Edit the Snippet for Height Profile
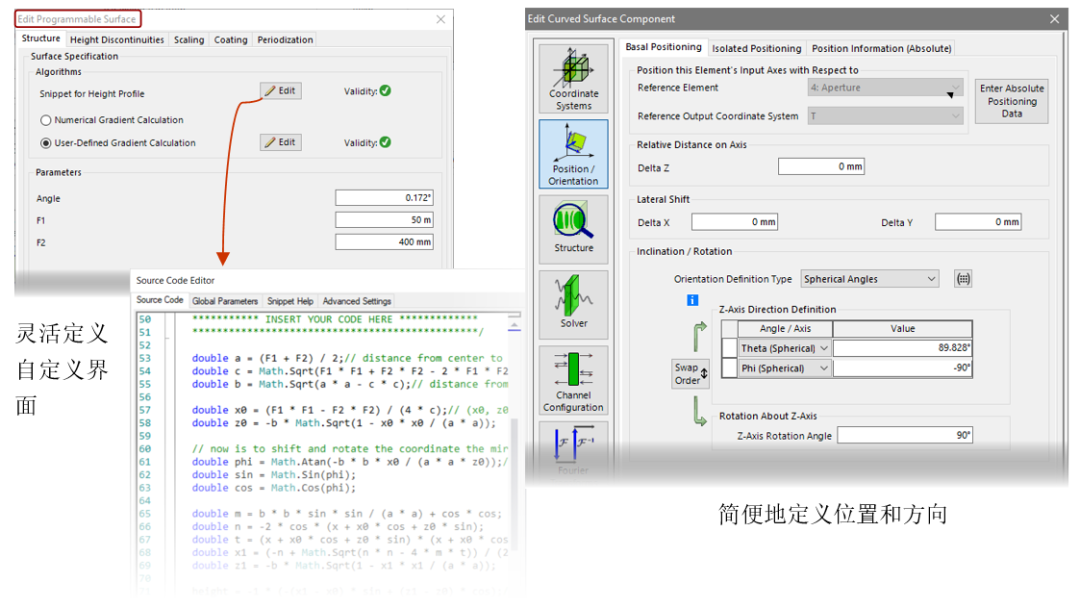This screenshot has height=608, width=1080. [x=280, y=91]
